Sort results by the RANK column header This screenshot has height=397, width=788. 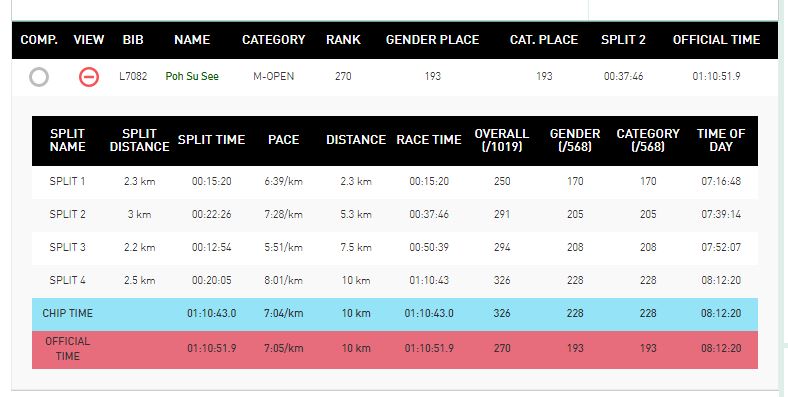(x=343, y=40)
